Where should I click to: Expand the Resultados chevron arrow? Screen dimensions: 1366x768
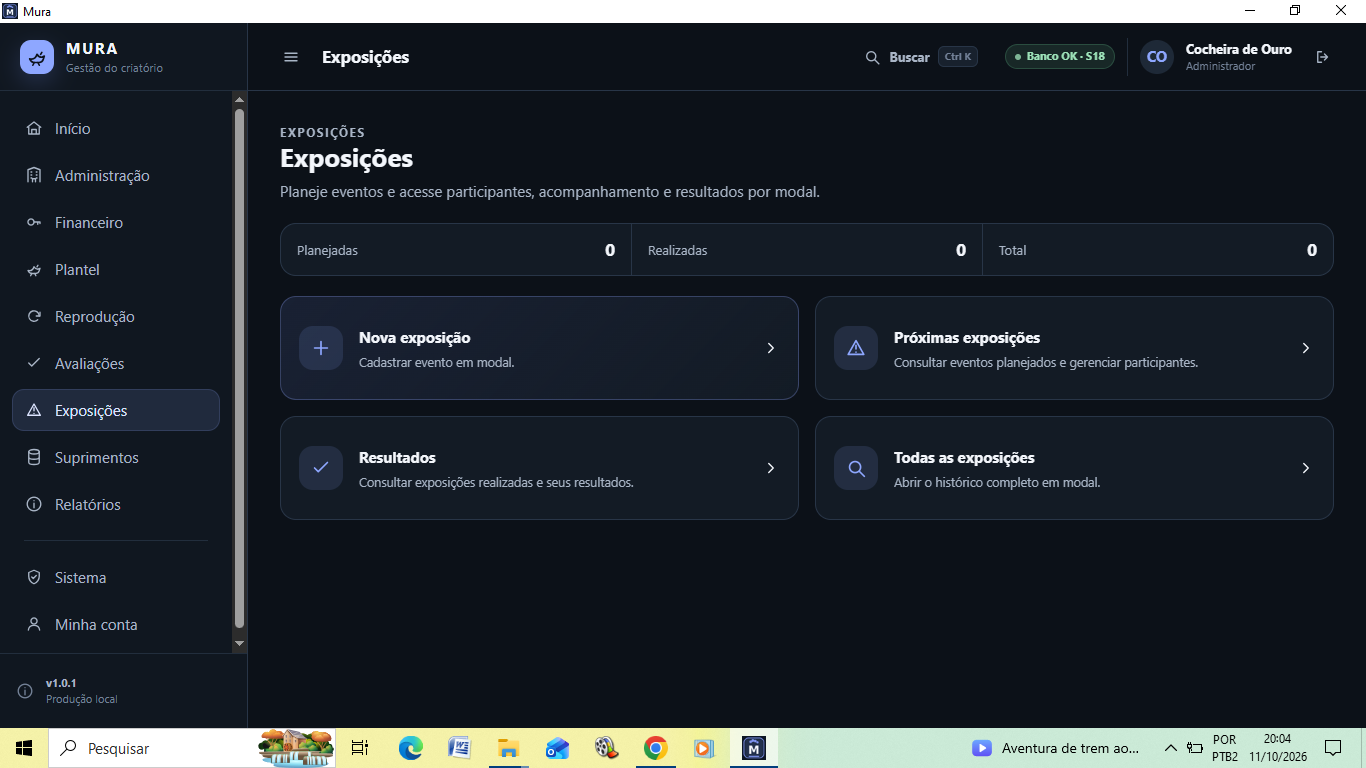771,468
